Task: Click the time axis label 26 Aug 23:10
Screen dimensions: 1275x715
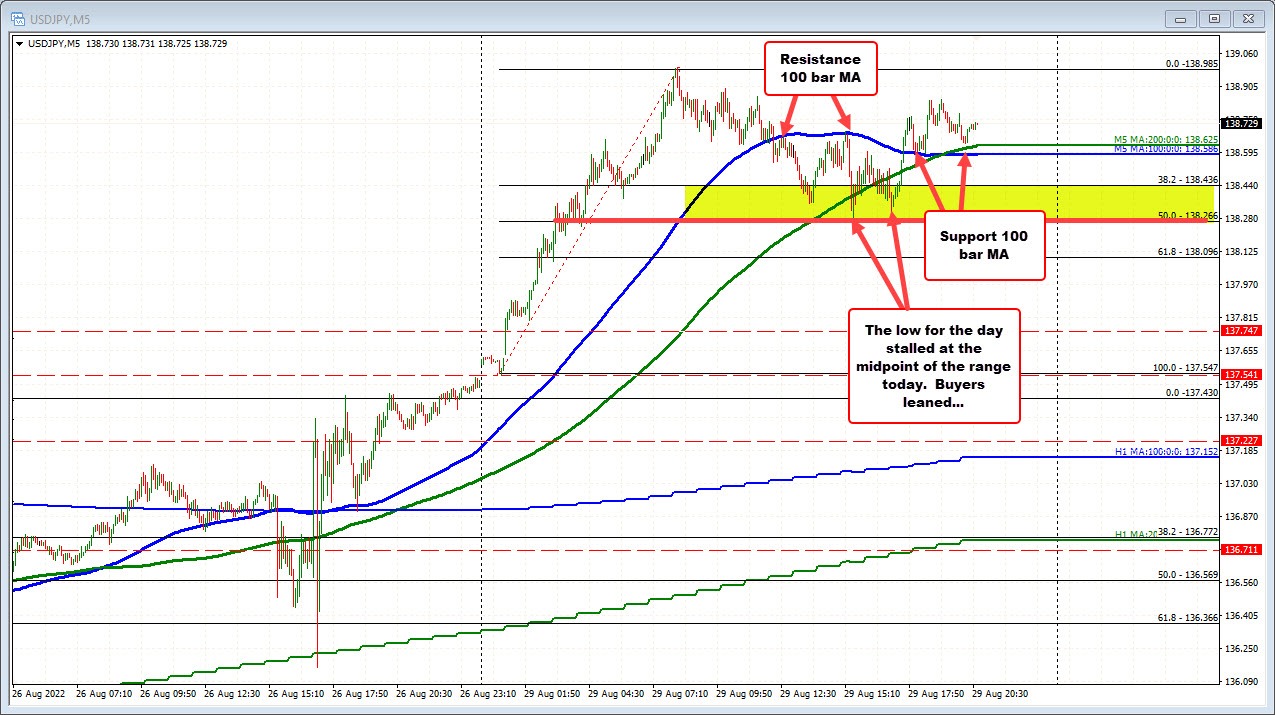Action: pyautogui.click(x=489, y=692)
